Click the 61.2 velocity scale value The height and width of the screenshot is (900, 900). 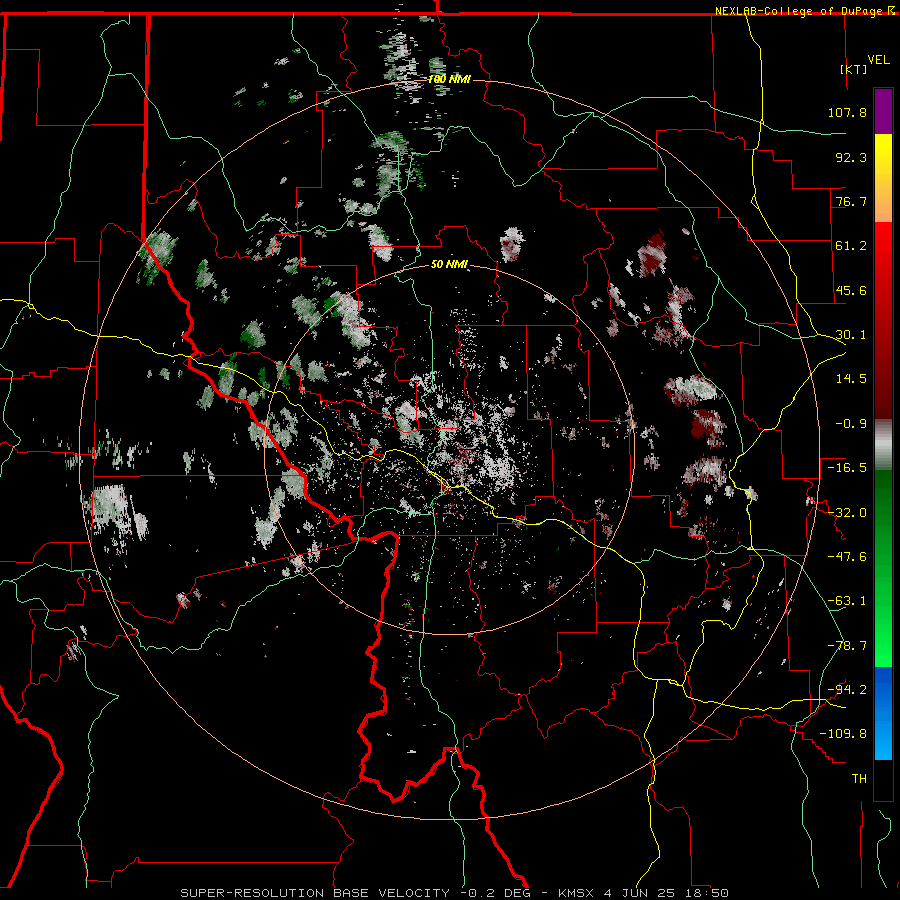pos(851,246)
